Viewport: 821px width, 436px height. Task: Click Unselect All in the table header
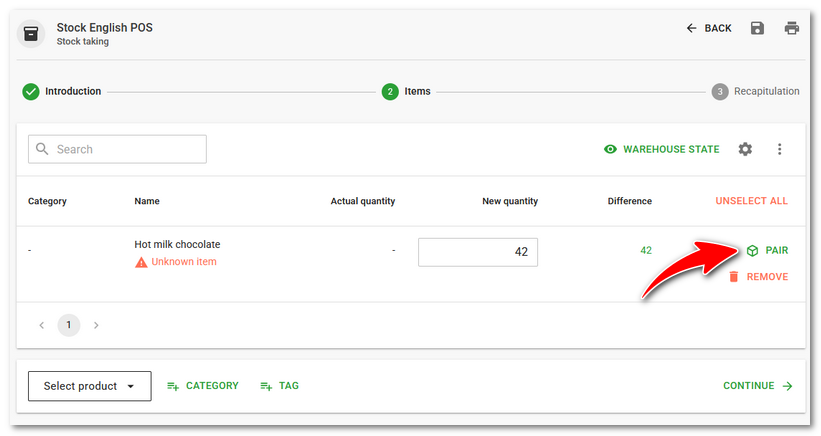click(751, 201)
